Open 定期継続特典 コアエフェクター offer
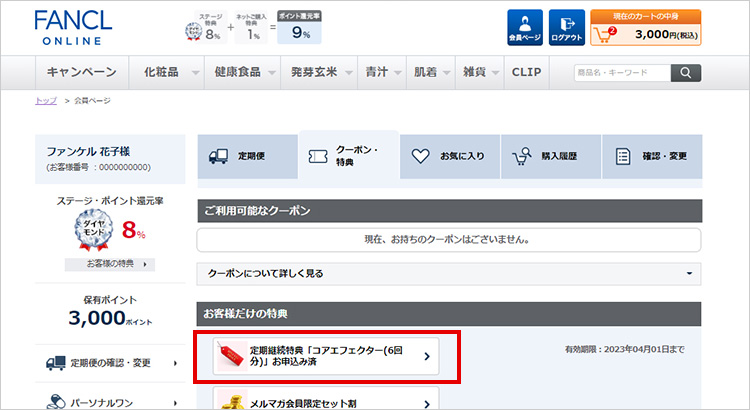 pos(326,356)
